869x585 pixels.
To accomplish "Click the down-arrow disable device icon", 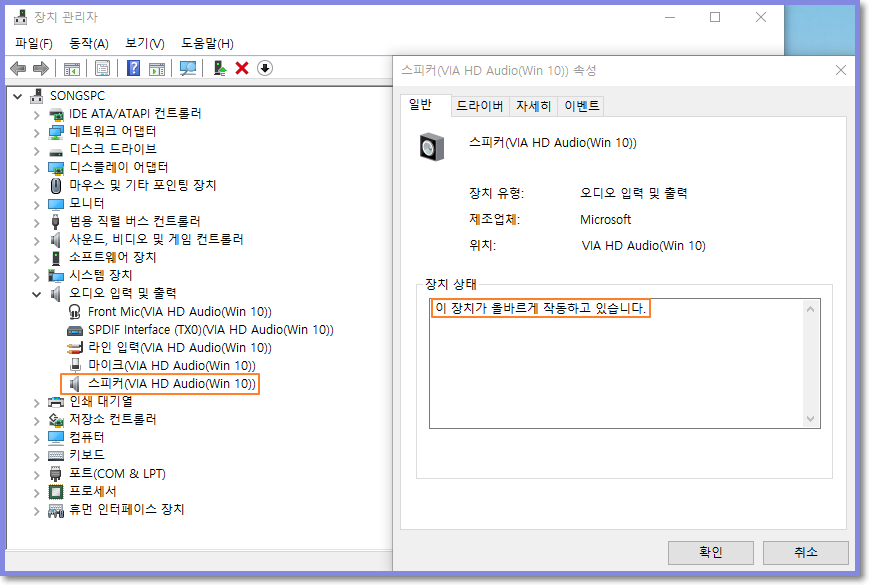I will (265, 69).
